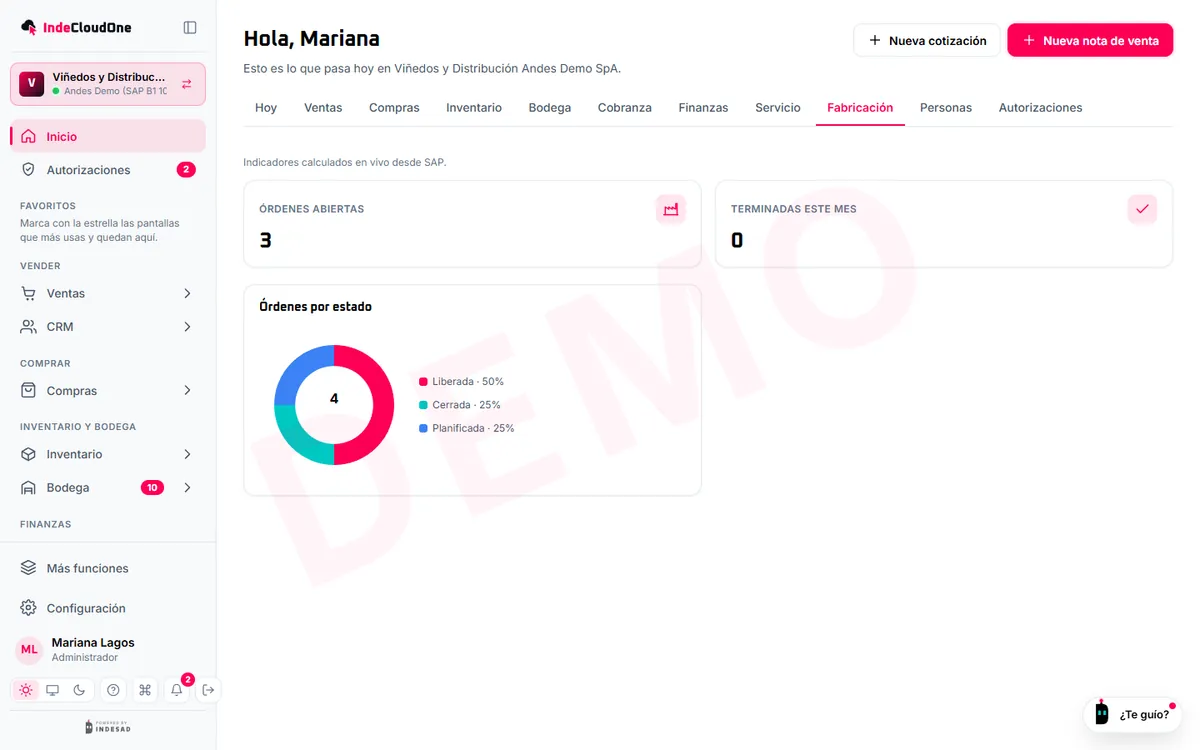Select the Fabricación tab
This screenshot has width=1200, height=750.
(860, 107)
